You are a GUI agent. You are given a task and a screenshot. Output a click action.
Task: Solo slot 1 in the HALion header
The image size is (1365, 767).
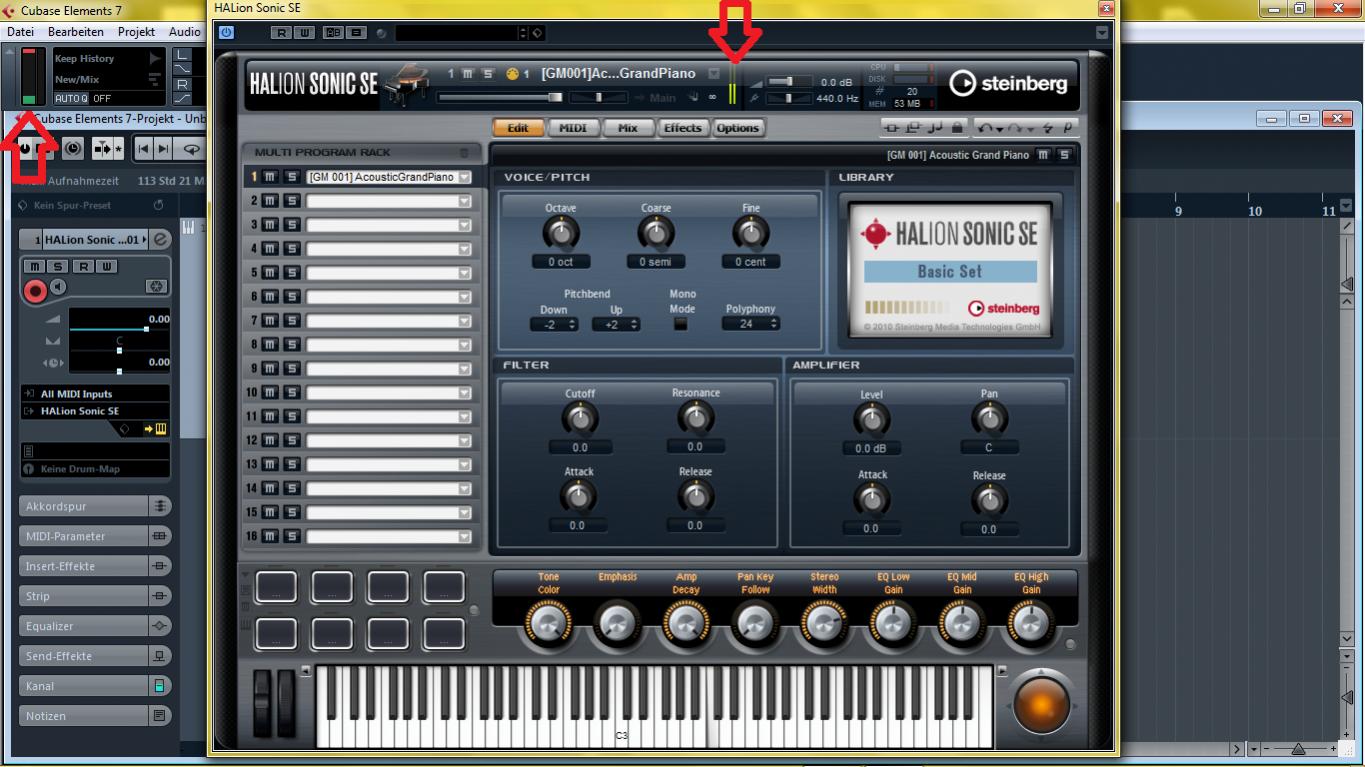click(488, 73)
